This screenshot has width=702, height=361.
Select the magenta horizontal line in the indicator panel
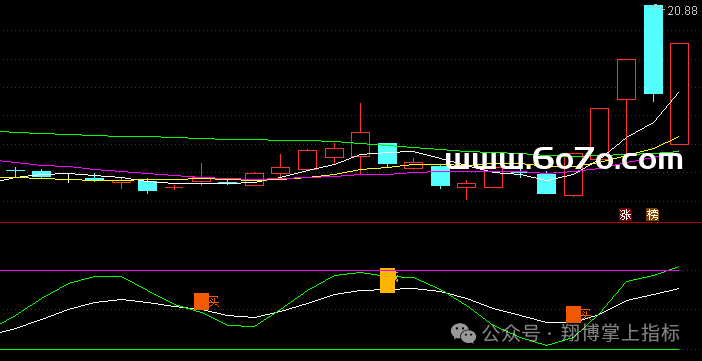(x=339, y=271)
